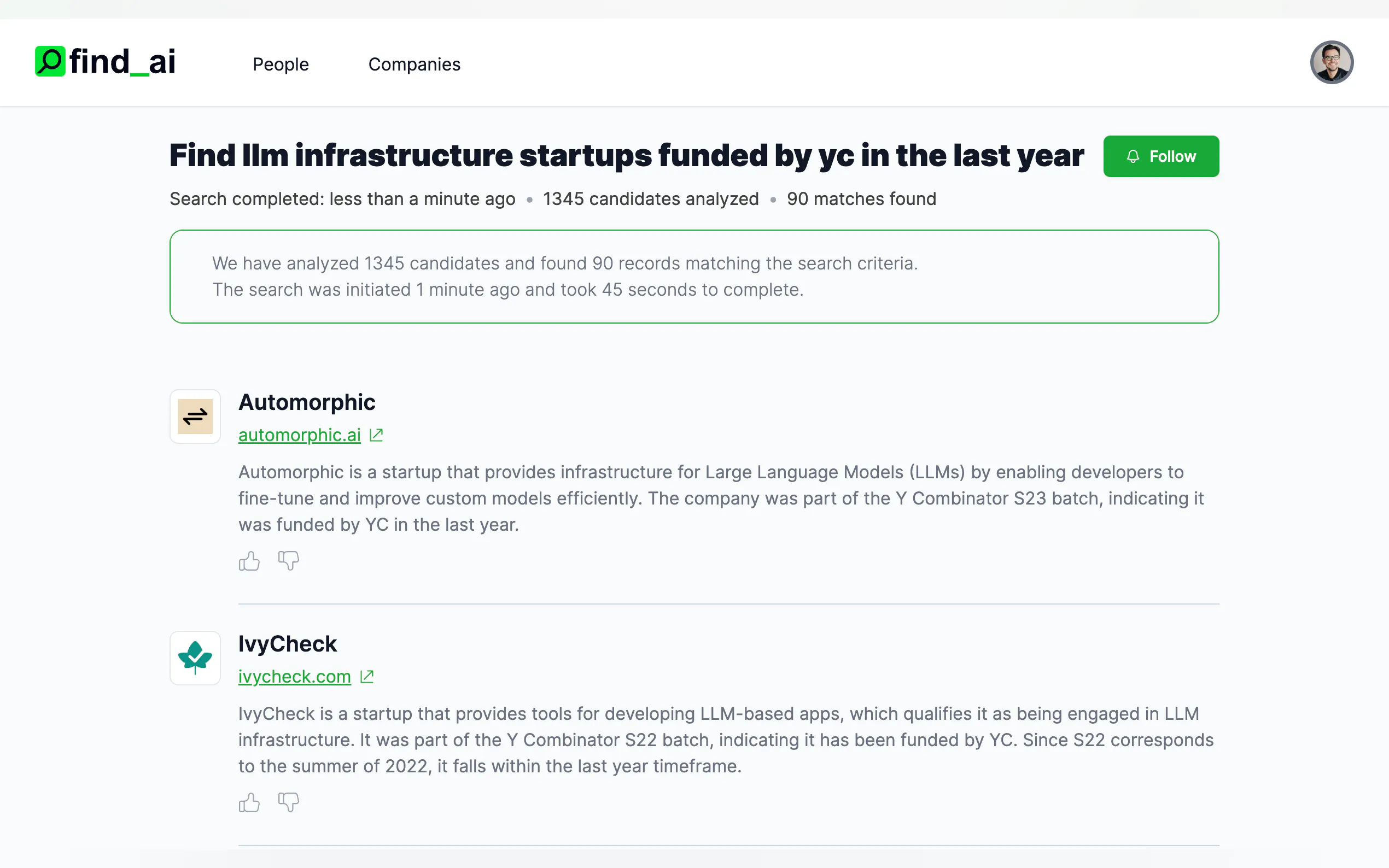Click external link icon beside ivycheck.com

[367, 677]
